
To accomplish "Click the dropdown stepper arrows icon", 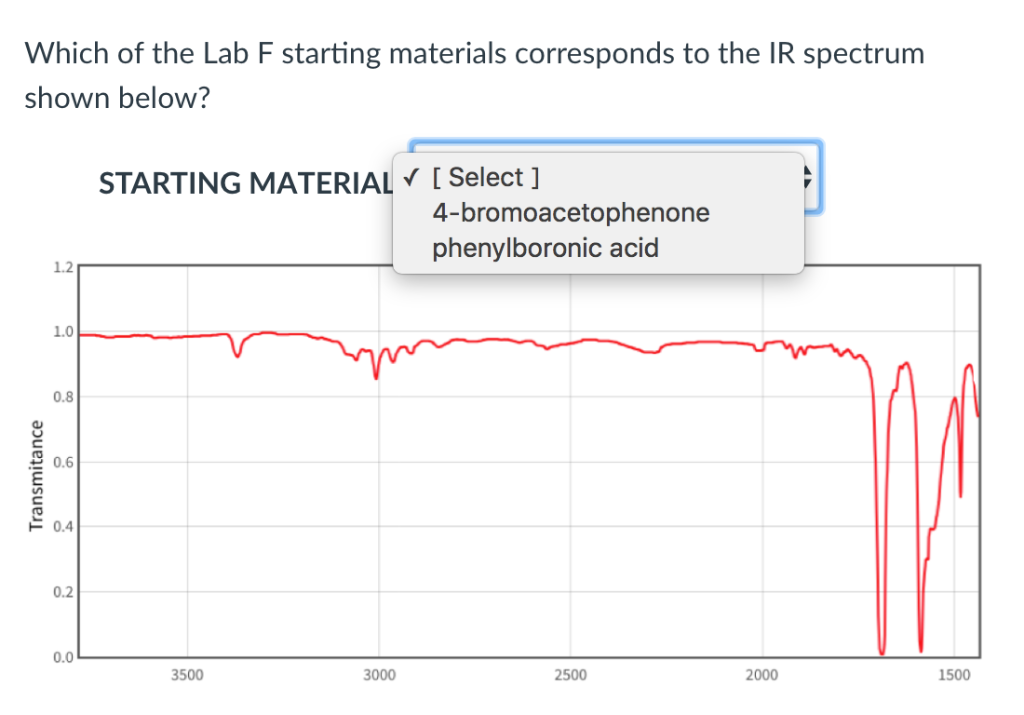I will (806, 178).
